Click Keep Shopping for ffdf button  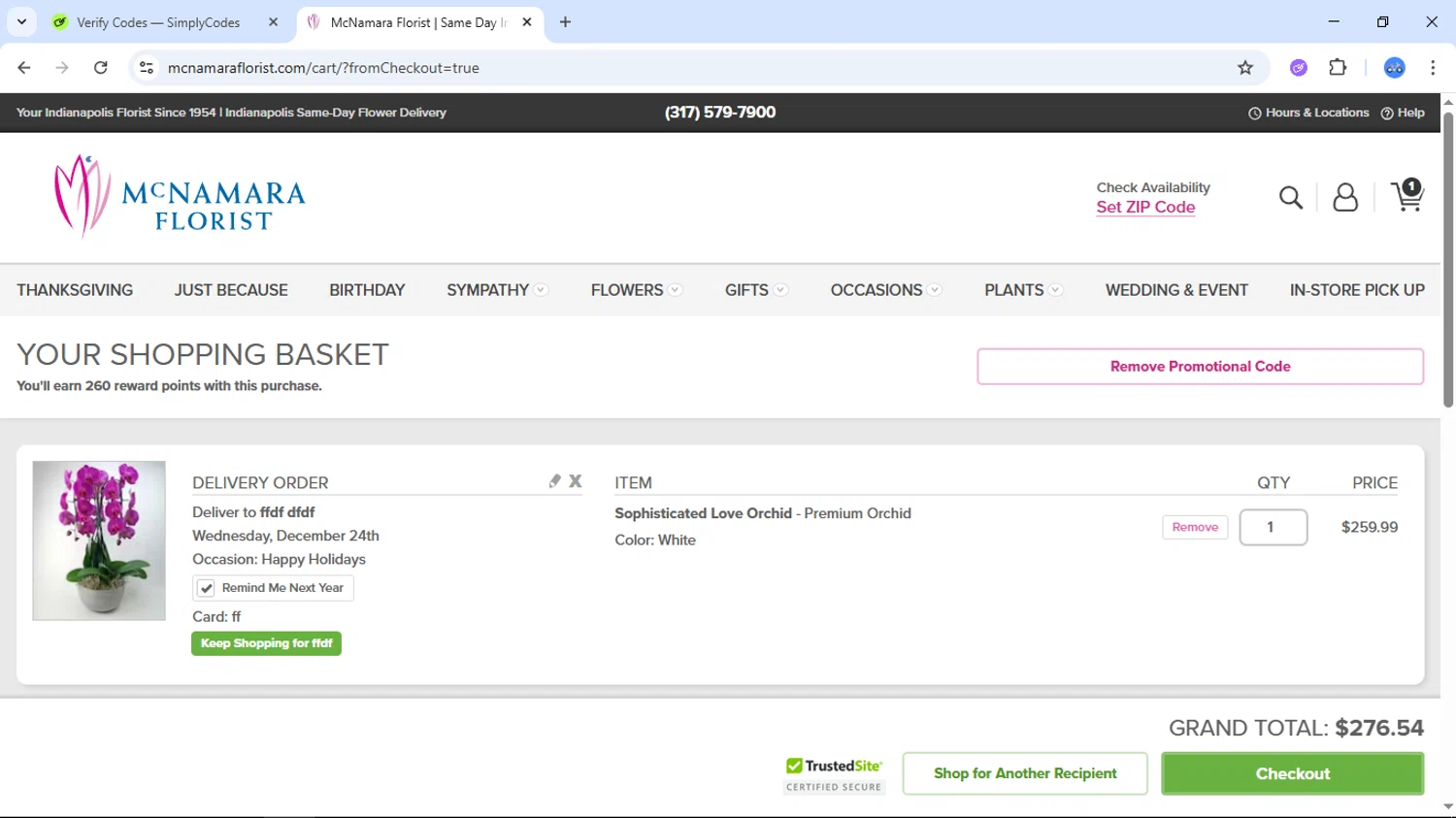[266, 643]
